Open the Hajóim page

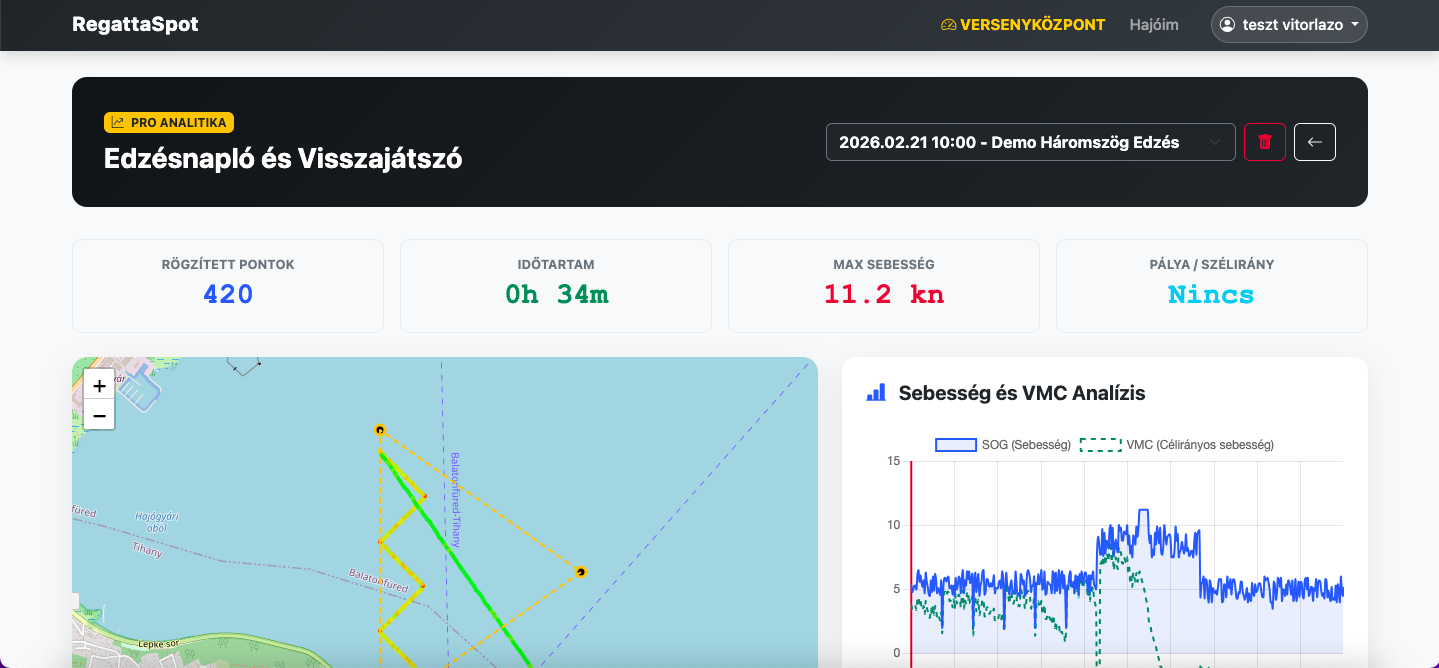tap(1154, 24)
